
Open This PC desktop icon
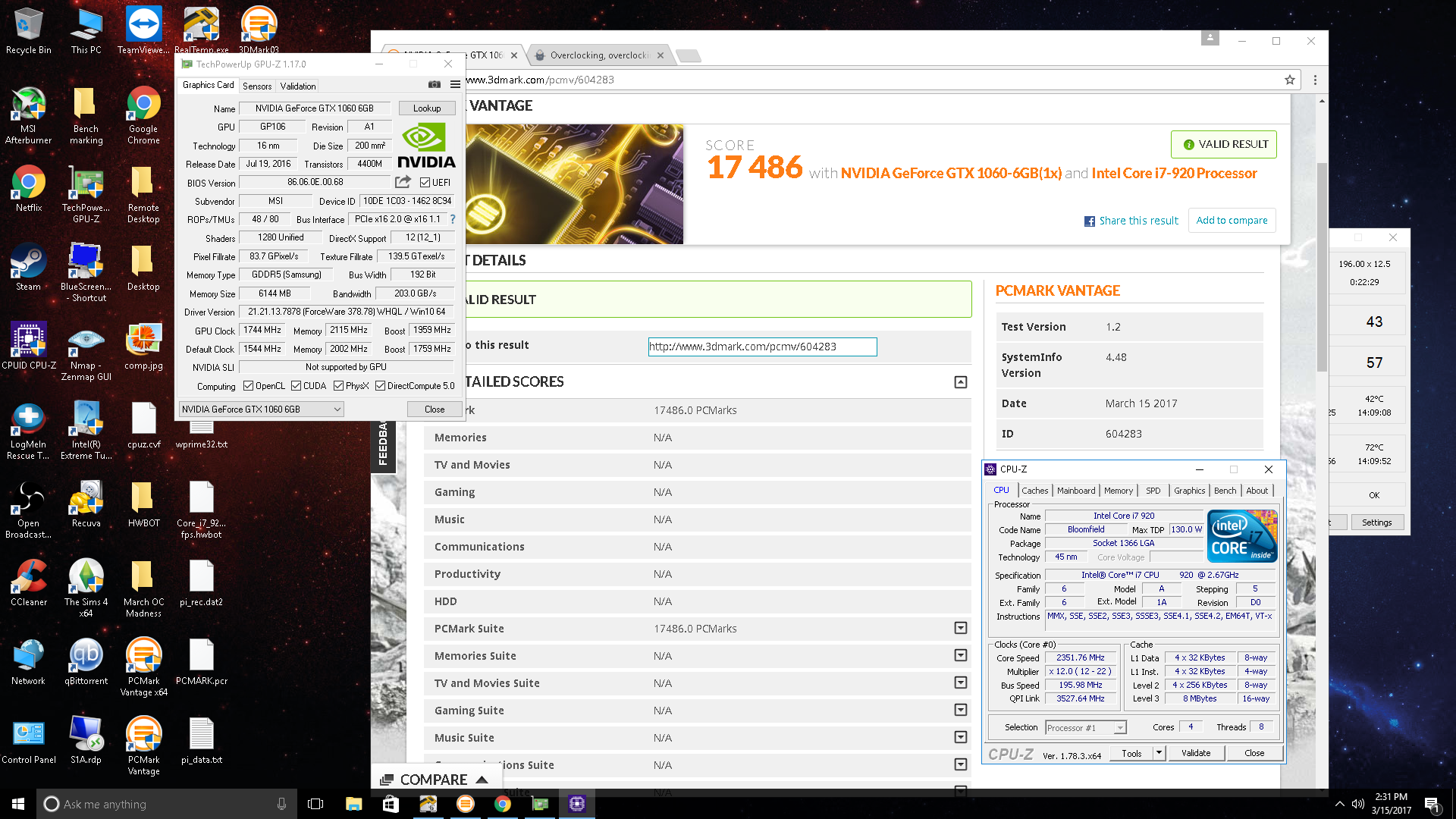pos(86,30)
